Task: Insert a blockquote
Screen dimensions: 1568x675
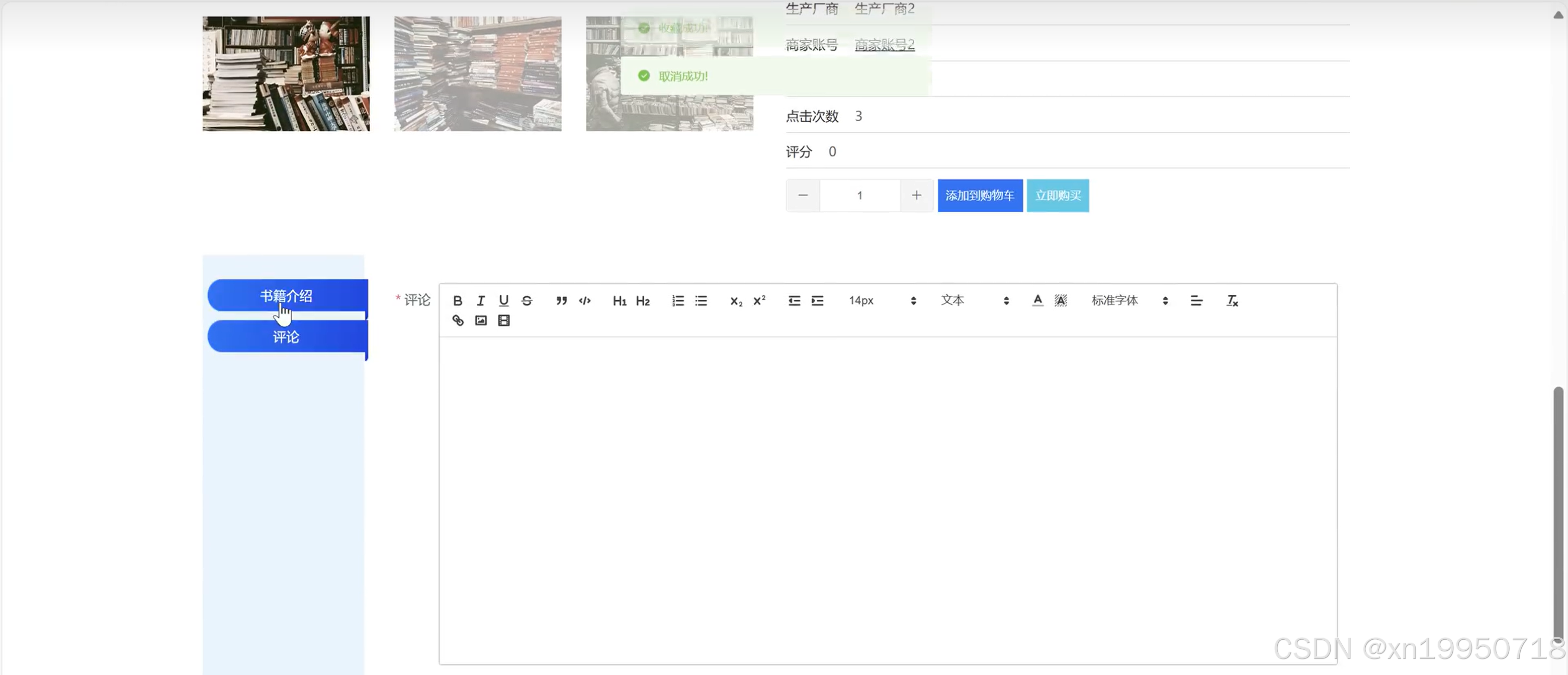Action: click(x=561, y=301)
